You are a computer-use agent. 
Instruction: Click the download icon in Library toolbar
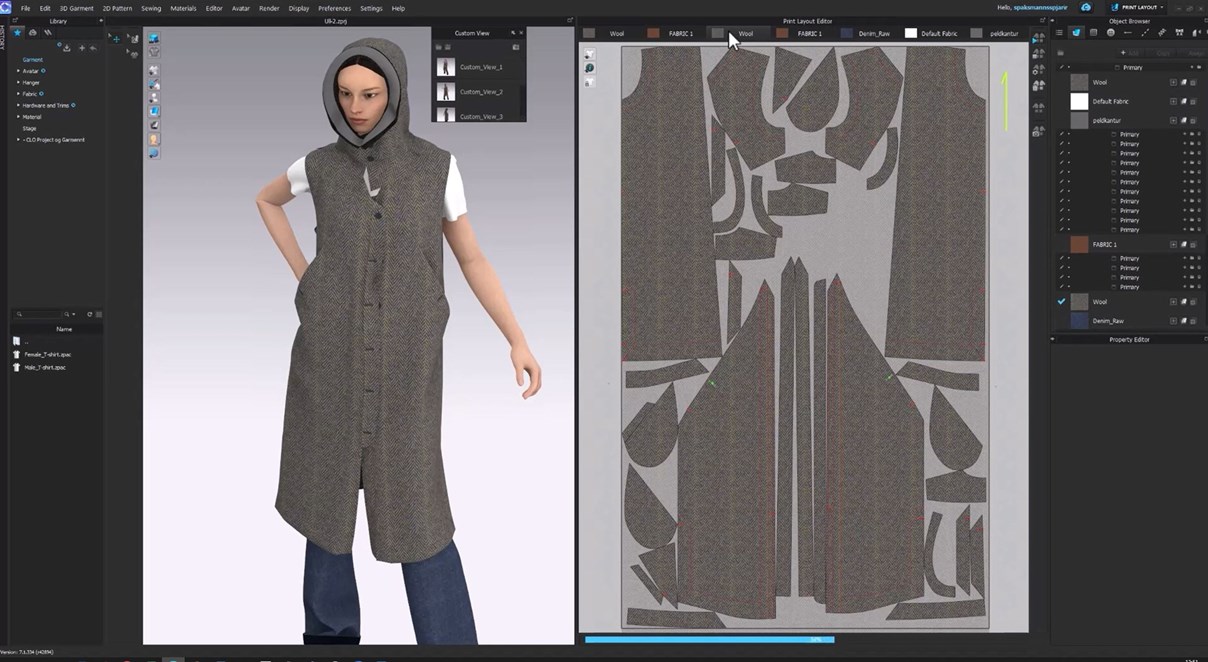tap(67, 47)
